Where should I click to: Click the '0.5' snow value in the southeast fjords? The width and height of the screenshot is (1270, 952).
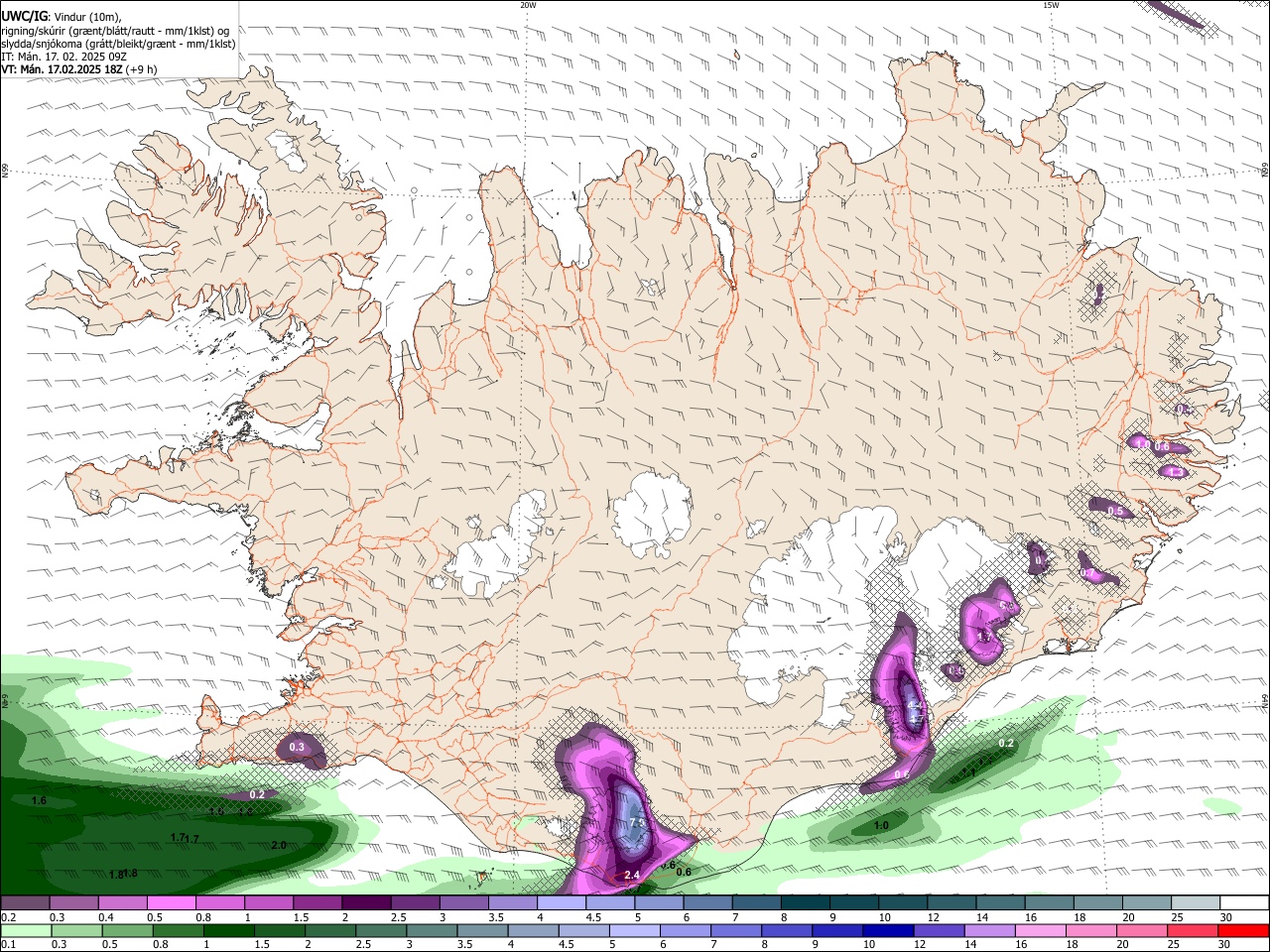point(1115,511)
